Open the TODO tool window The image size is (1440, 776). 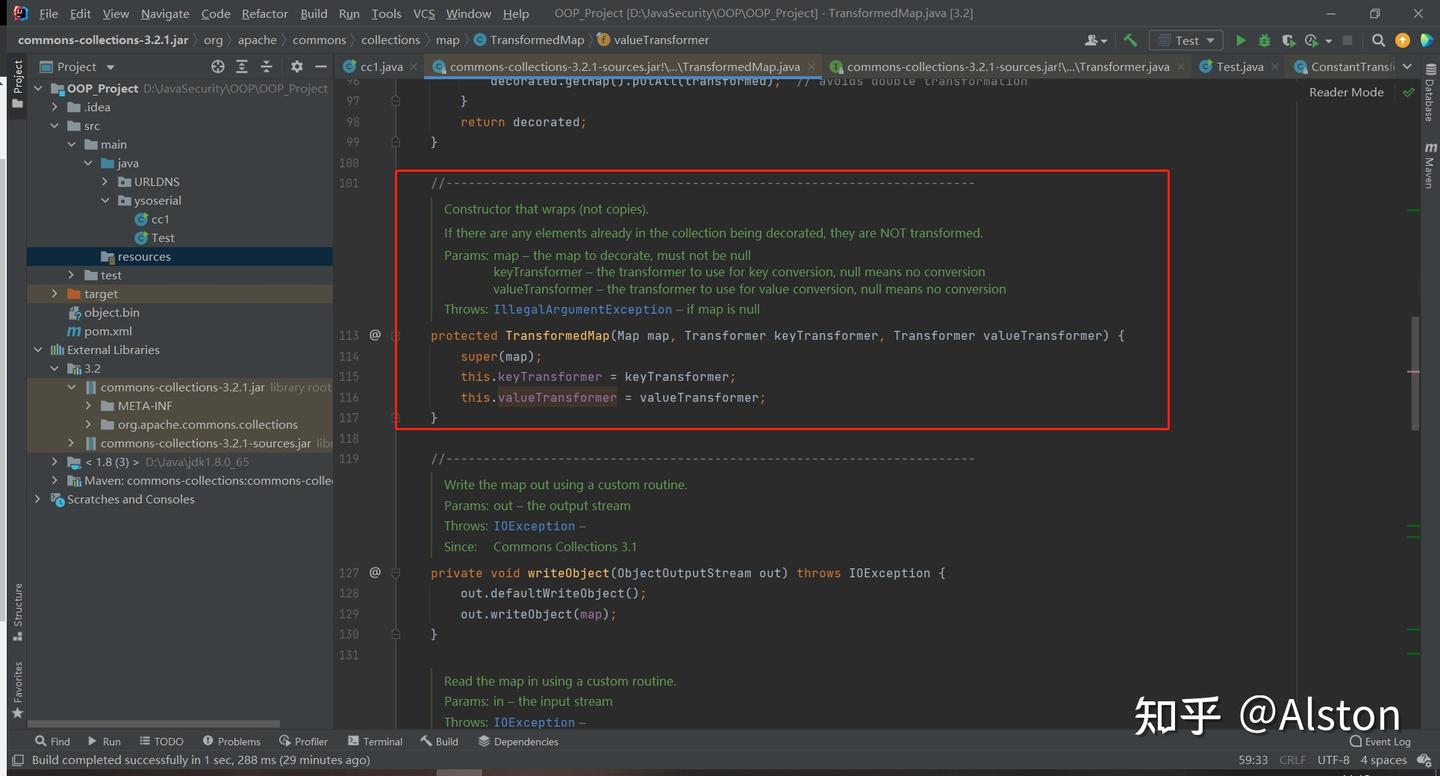coord(161,742)
